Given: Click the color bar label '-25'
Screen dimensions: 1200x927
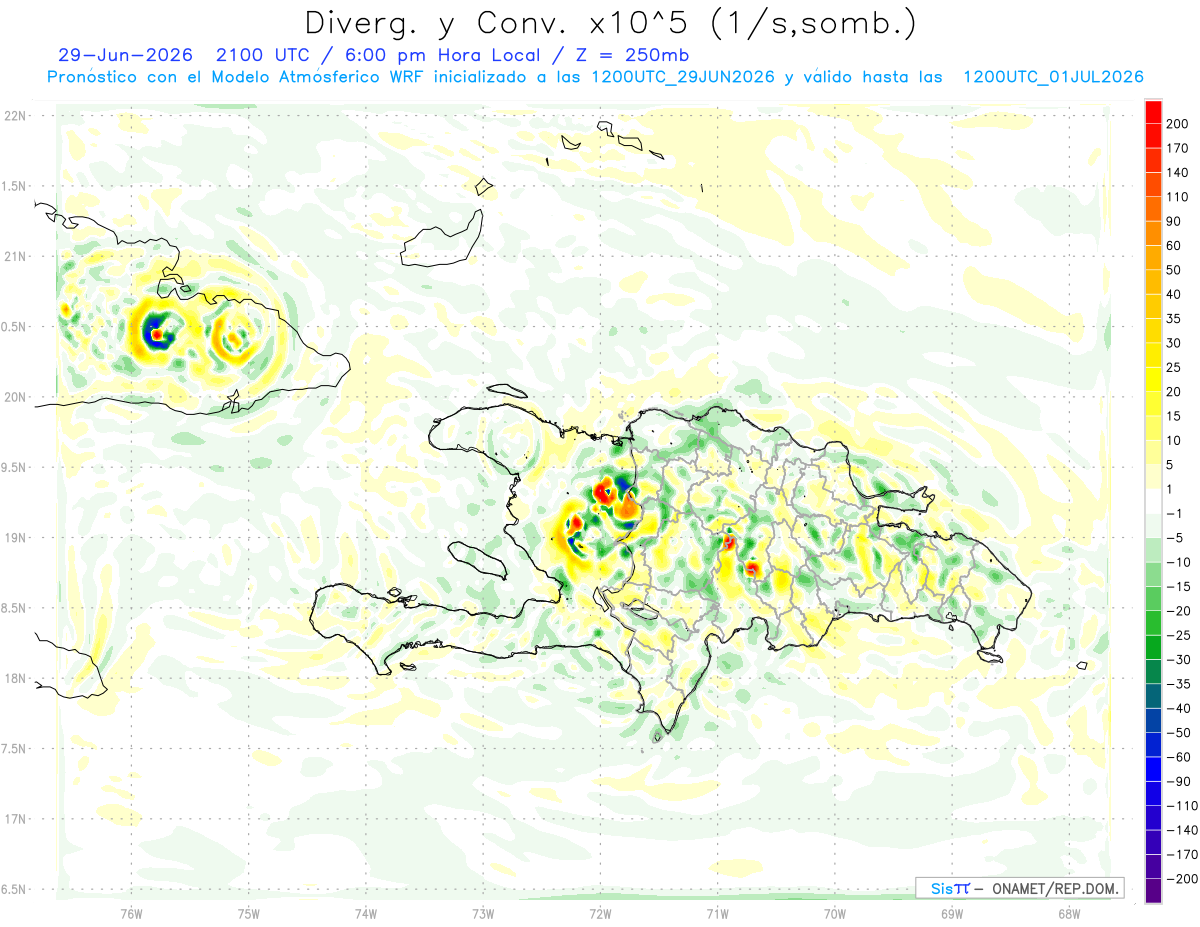Looking at the screenshot, I should click(x=1178, y=635).
